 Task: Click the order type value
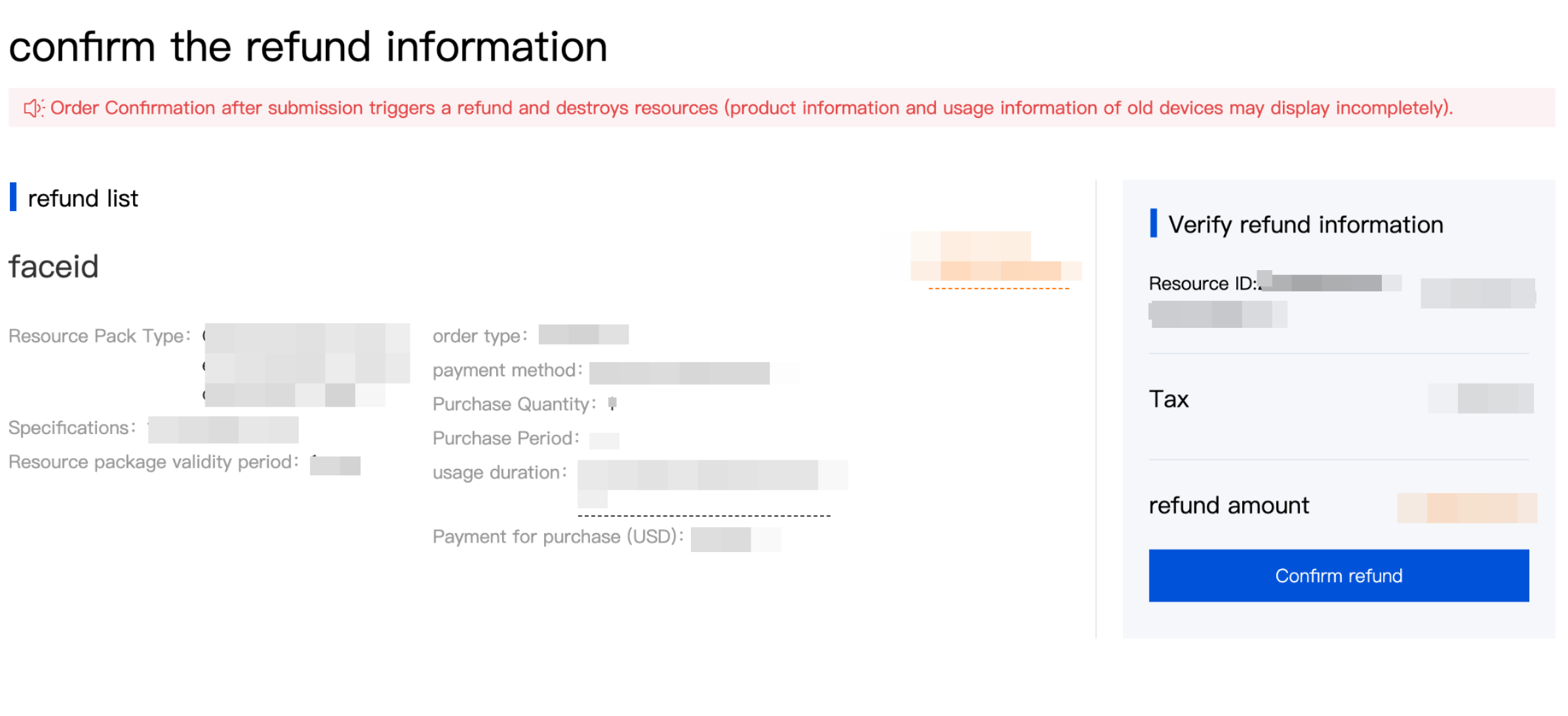tap(583, 334)
